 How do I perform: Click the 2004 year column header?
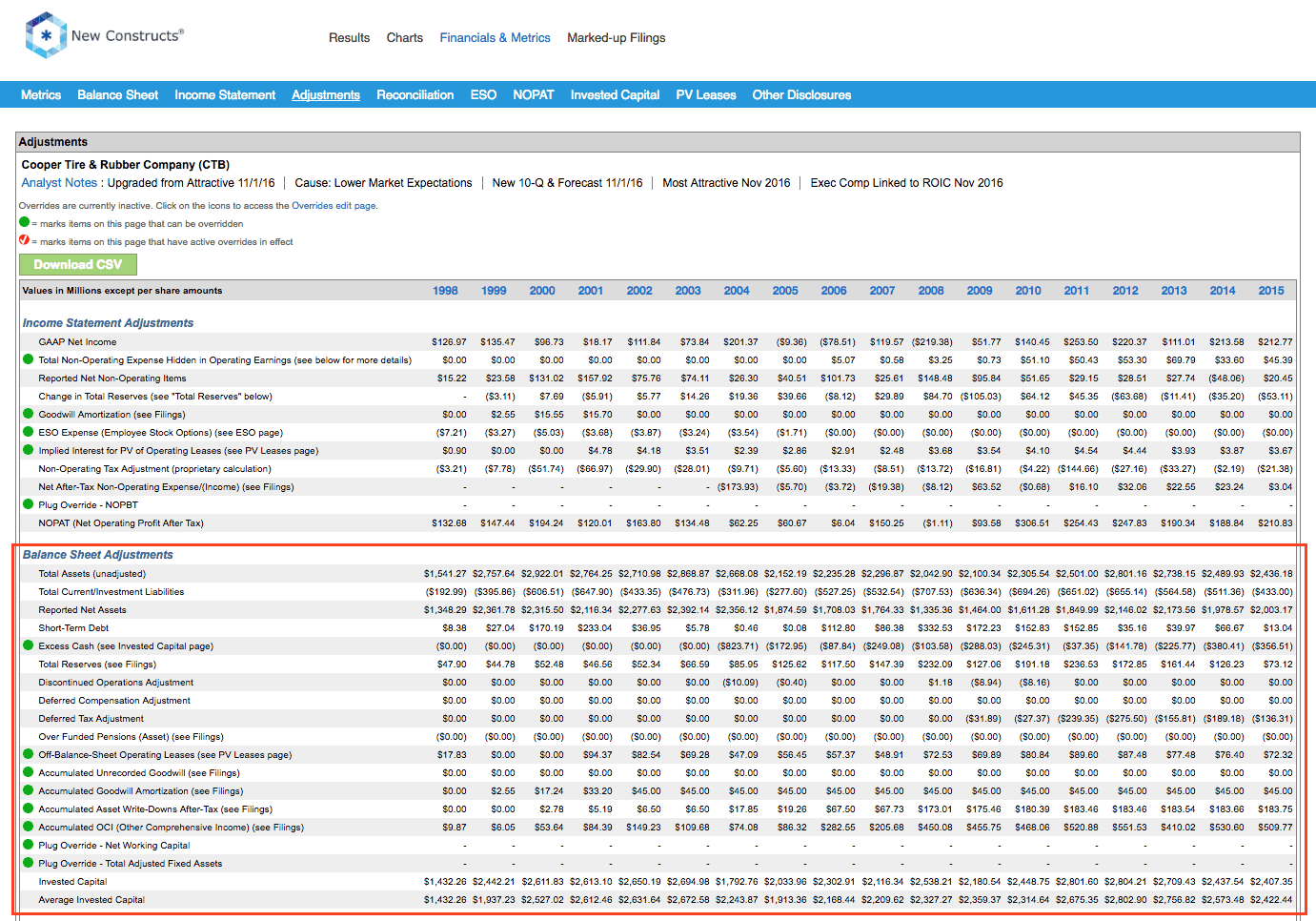pos(737,291)
